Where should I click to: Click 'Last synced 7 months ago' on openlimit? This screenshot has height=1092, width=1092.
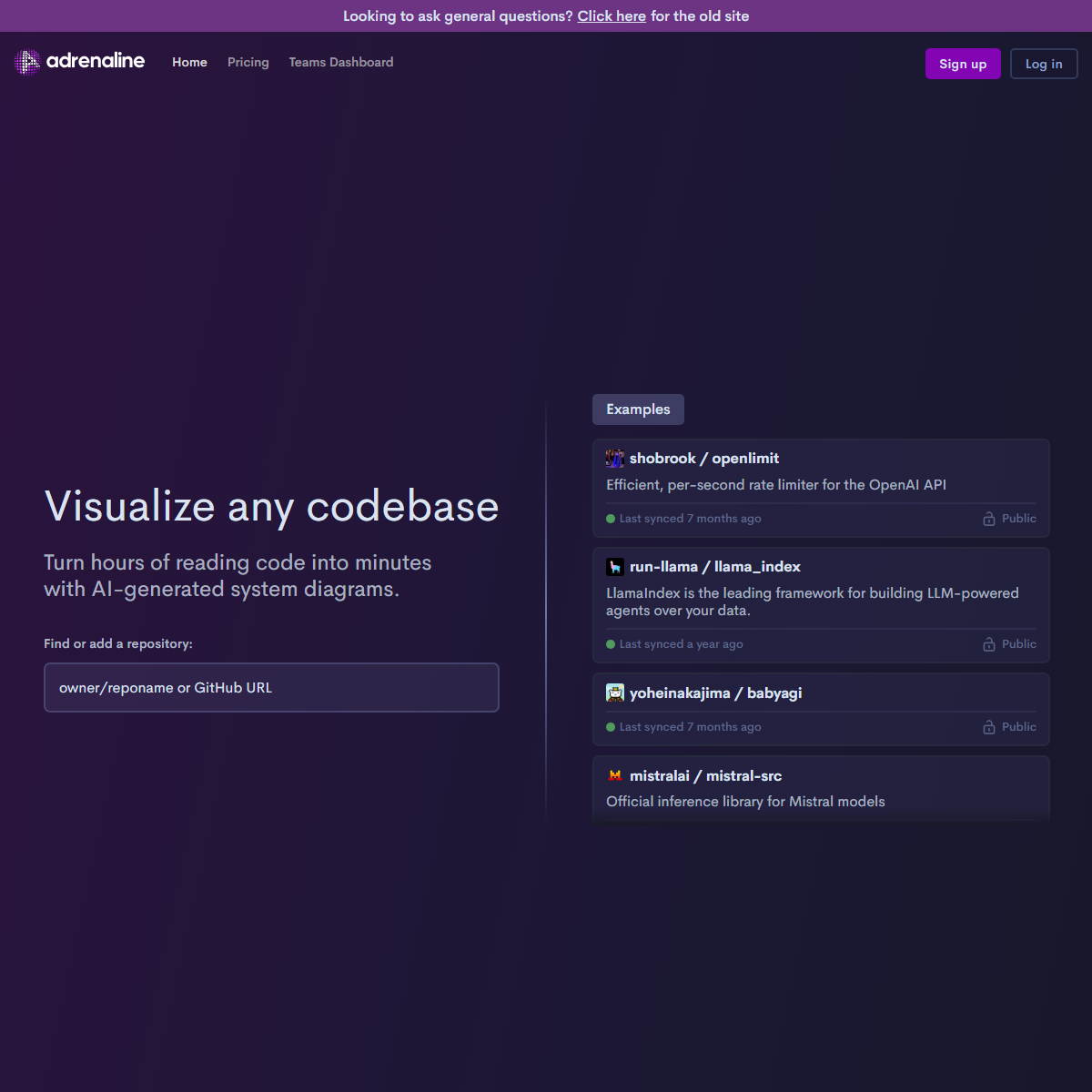coord(690,519)
